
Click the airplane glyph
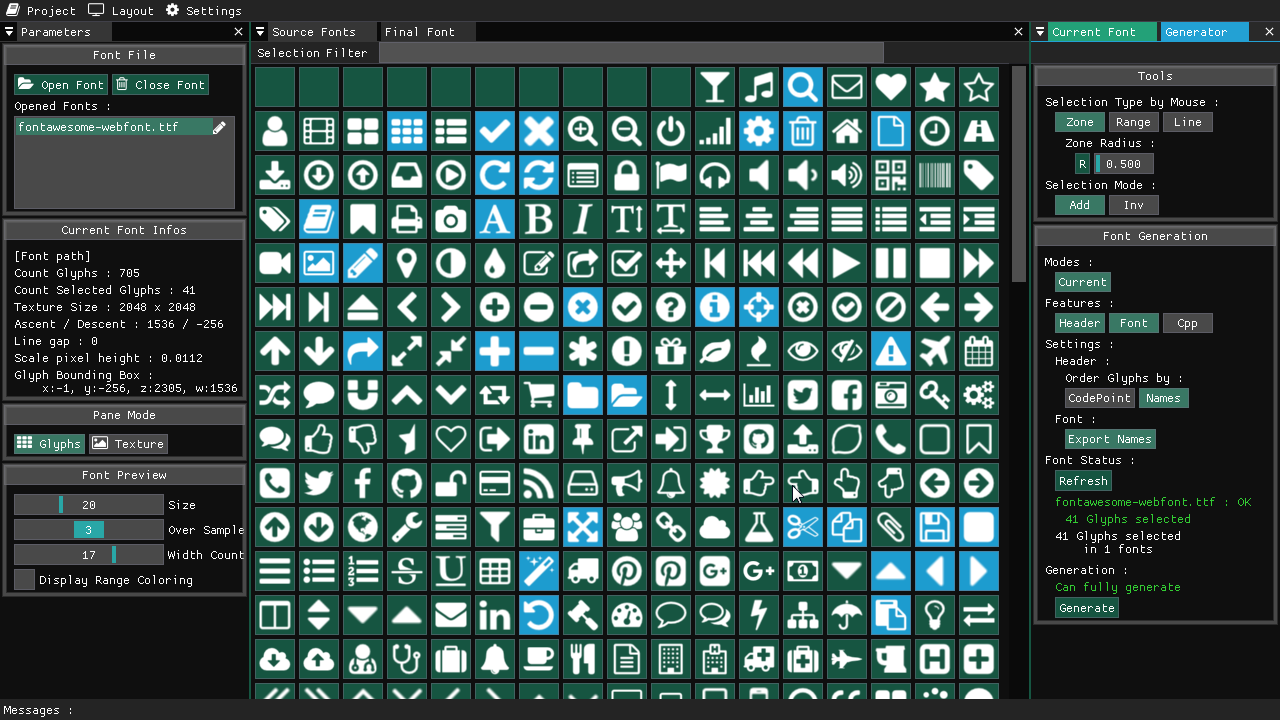934,352
